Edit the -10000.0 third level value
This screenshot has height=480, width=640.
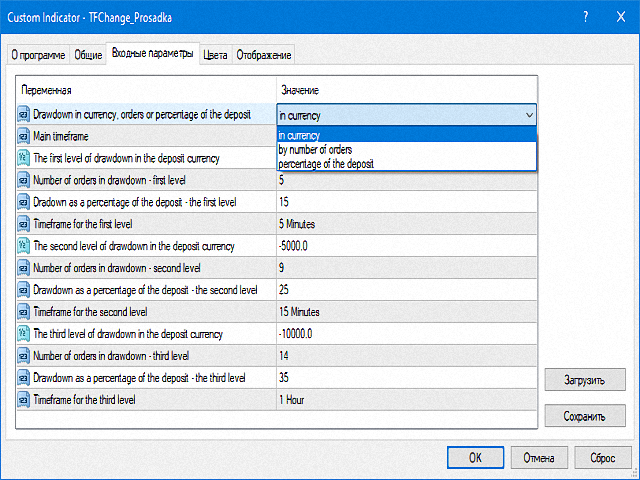pos(406,334)
